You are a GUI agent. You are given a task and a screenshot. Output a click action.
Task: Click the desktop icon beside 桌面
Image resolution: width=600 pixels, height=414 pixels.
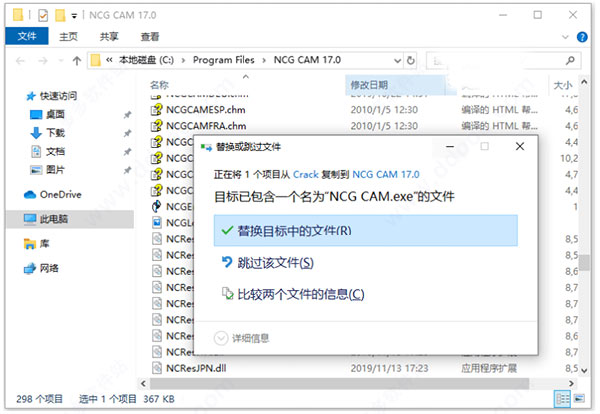[x=36, y=114]
